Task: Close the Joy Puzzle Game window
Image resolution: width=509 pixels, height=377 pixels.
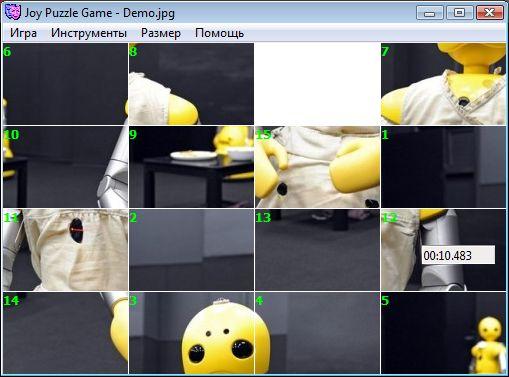Action: pyautogui.click(x=489, y=13)
